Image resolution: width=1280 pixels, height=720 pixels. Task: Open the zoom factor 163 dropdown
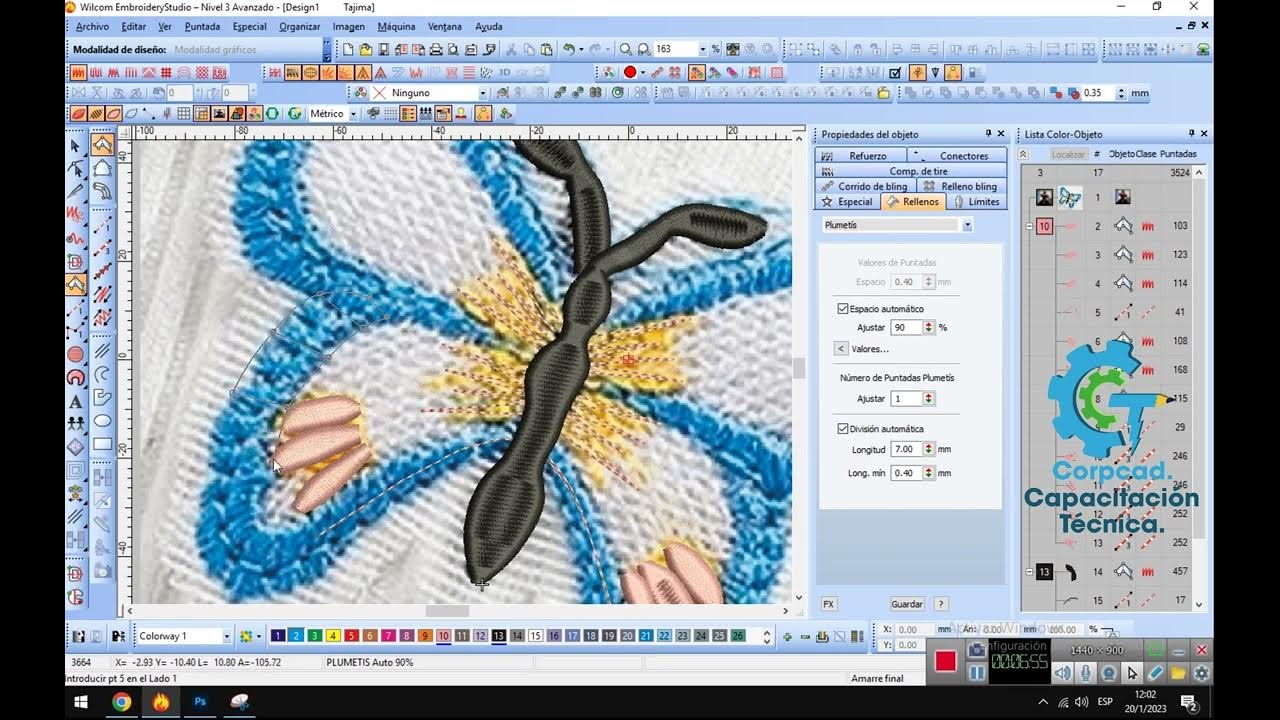pyautogui.click(x=702, y=49)
